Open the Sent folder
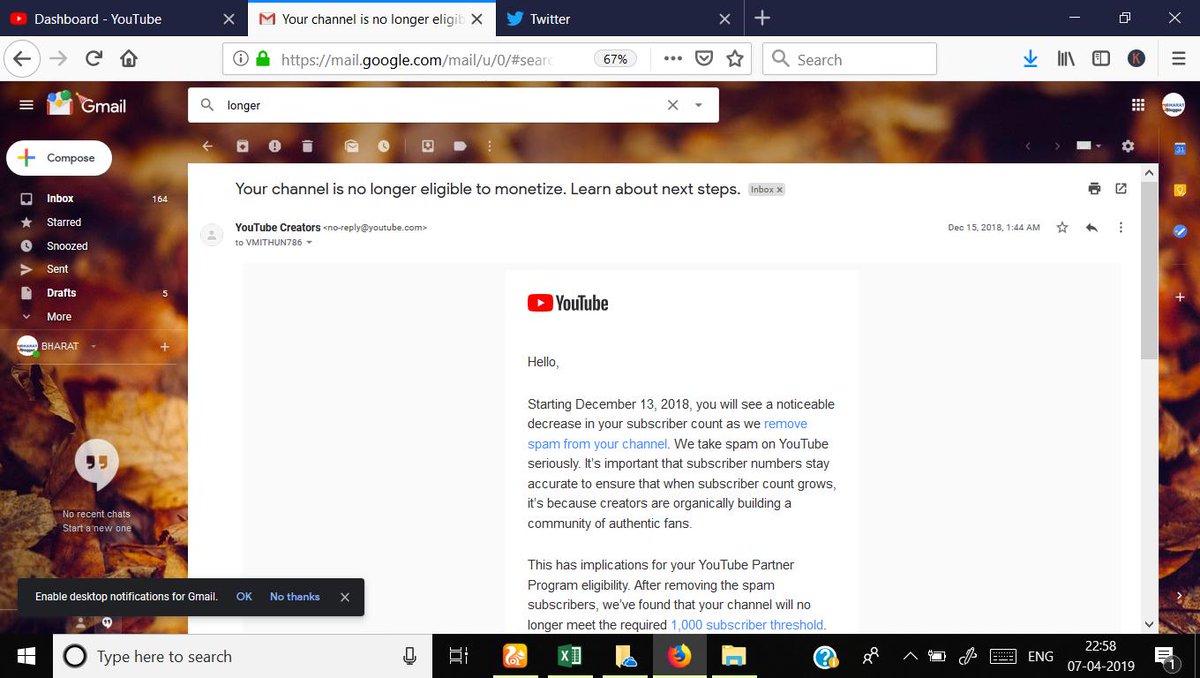This screenshot has width=1200, height=678. 57,269
